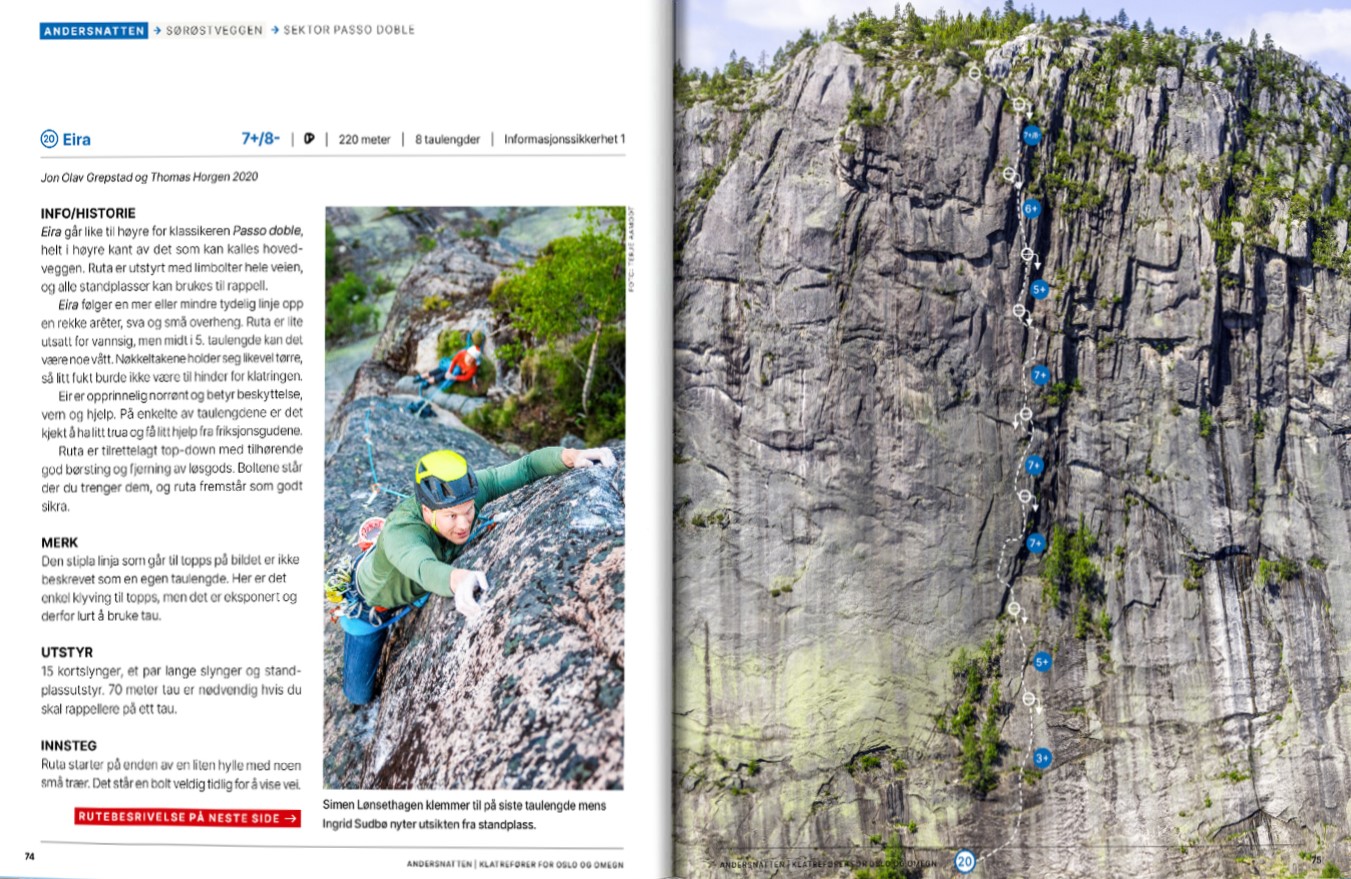The height and width of the screenshot is (879, 1351).
Task: Click the 8 taulengder pitch count
Action: (x=447, y=140)
